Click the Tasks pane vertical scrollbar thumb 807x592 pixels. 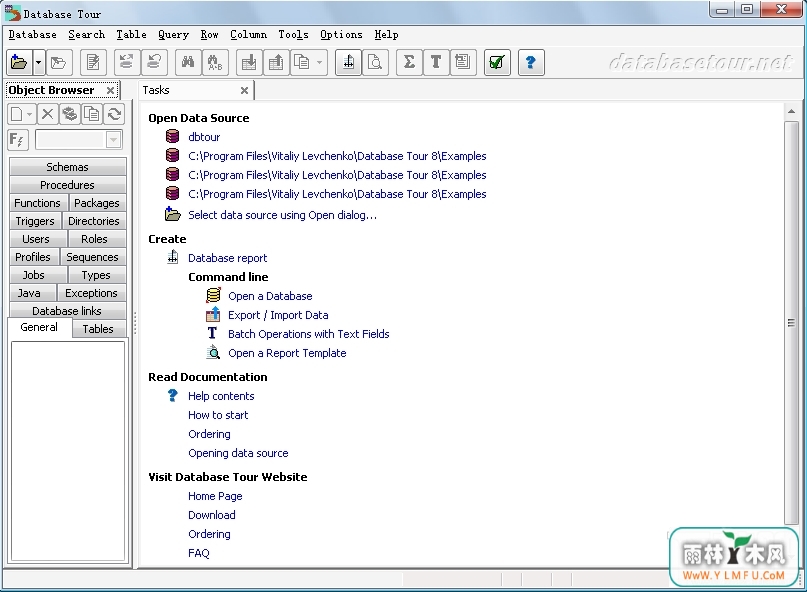792,323
